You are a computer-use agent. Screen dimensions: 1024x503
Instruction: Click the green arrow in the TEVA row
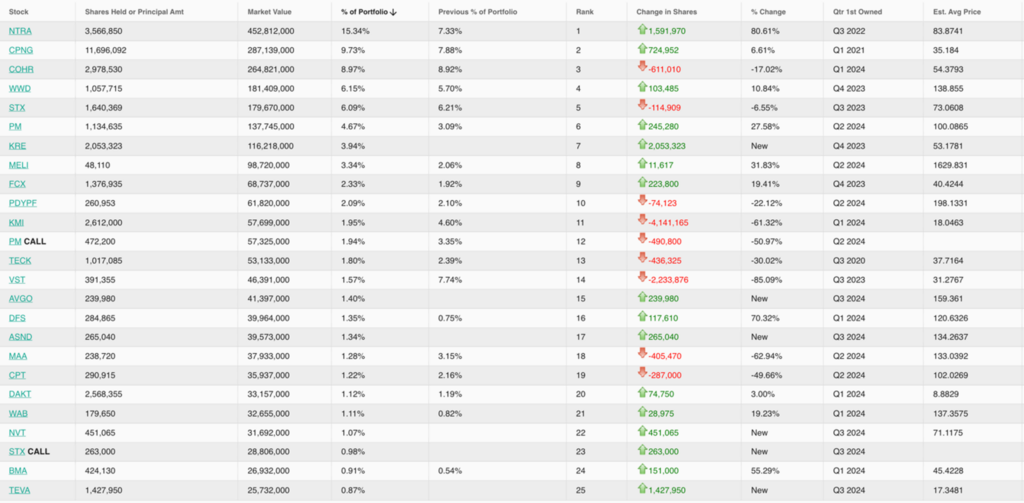point(643,488)
